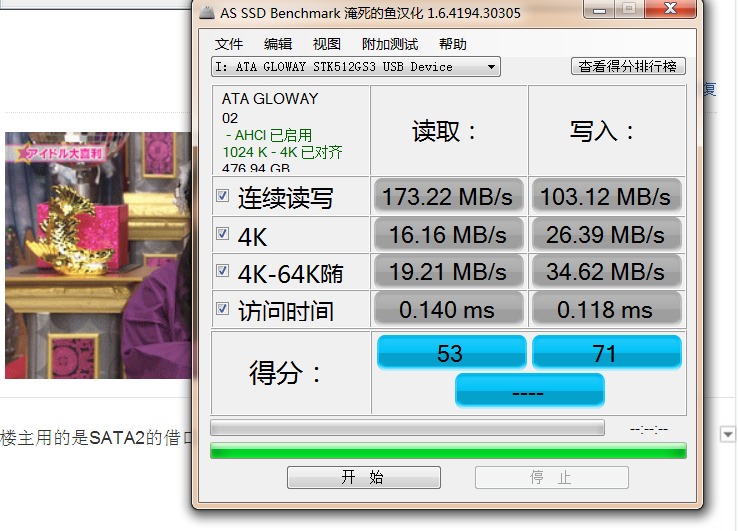Image resolution: width=738 pixels, height=531 pixels.
Task: Click the --:--:-- elapsed time text
Action: pyautogui.click(x=649, y=429)
